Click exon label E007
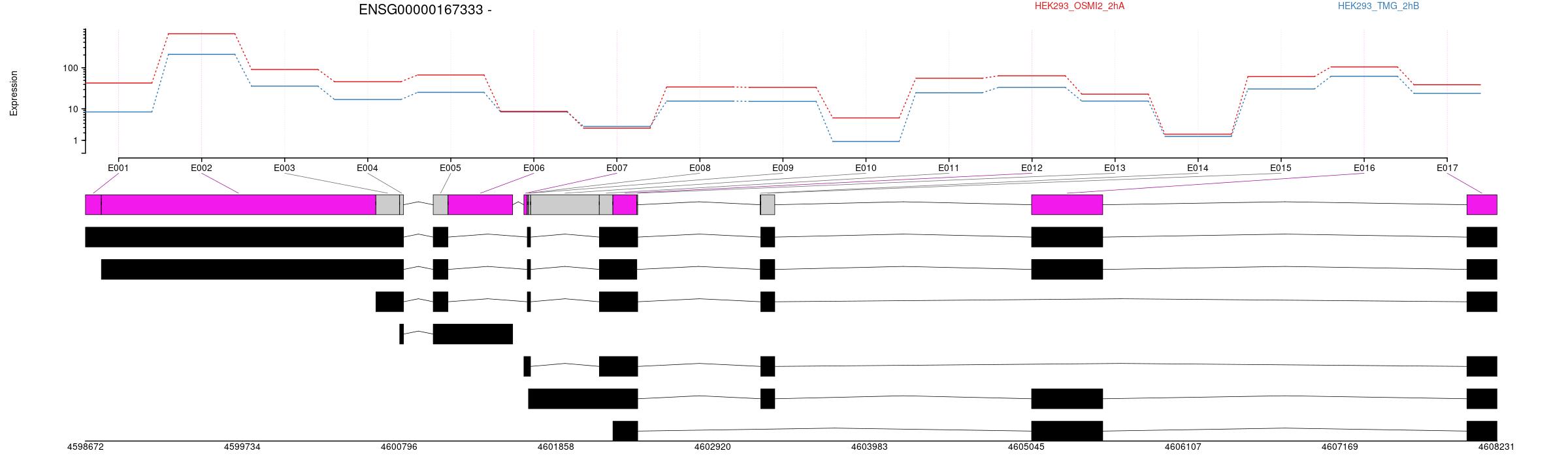The image size is (1568, 457). 617,168
